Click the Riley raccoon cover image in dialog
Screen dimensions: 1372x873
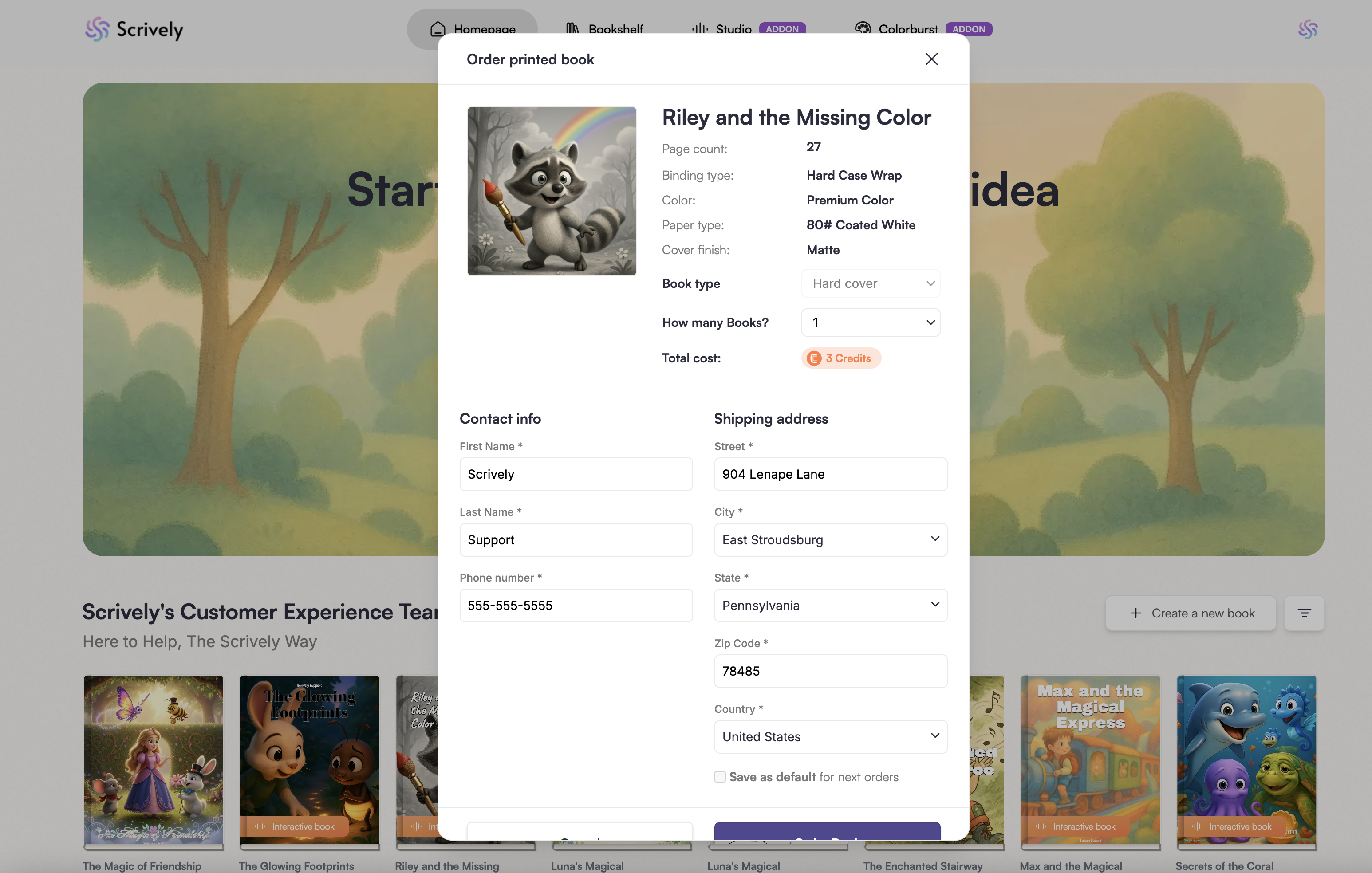[552, 191]
